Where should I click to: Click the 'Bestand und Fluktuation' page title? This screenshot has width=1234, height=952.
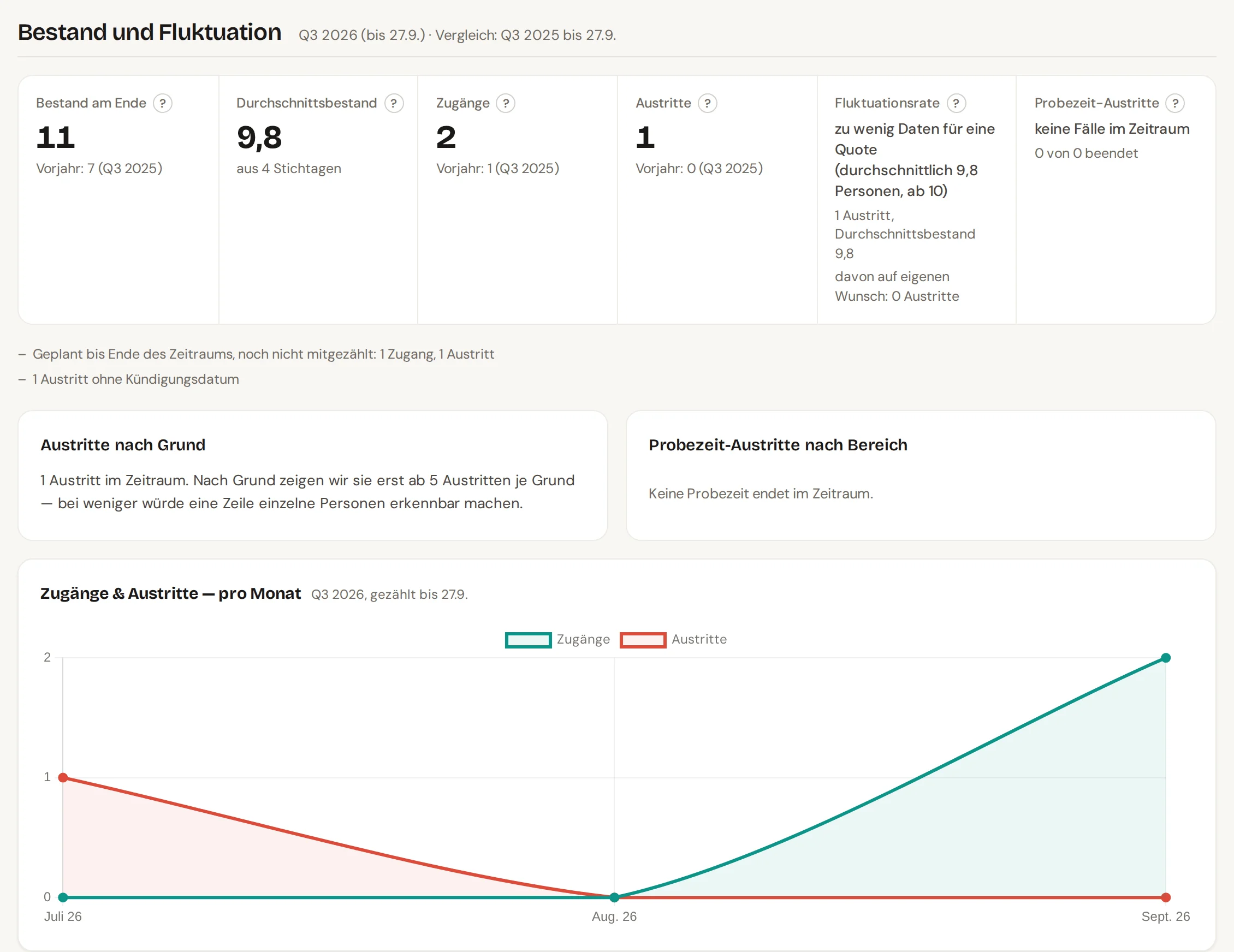tap(149, 32)
